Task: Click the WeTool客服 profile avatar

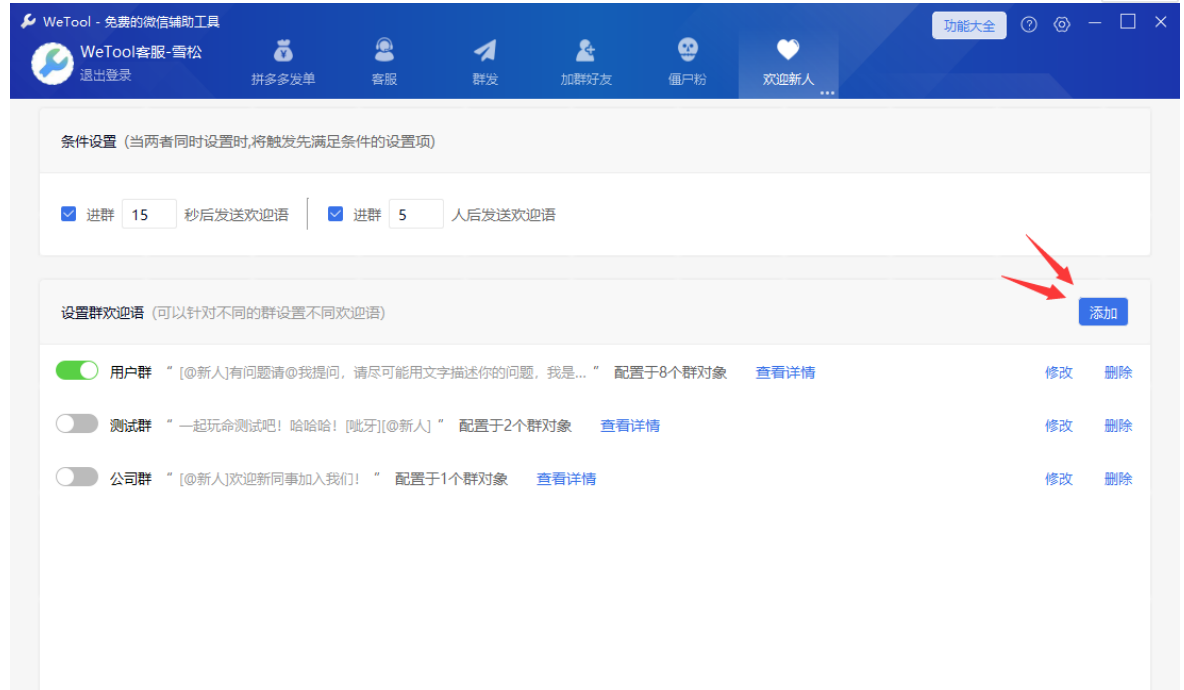Action: coord(52,64)
